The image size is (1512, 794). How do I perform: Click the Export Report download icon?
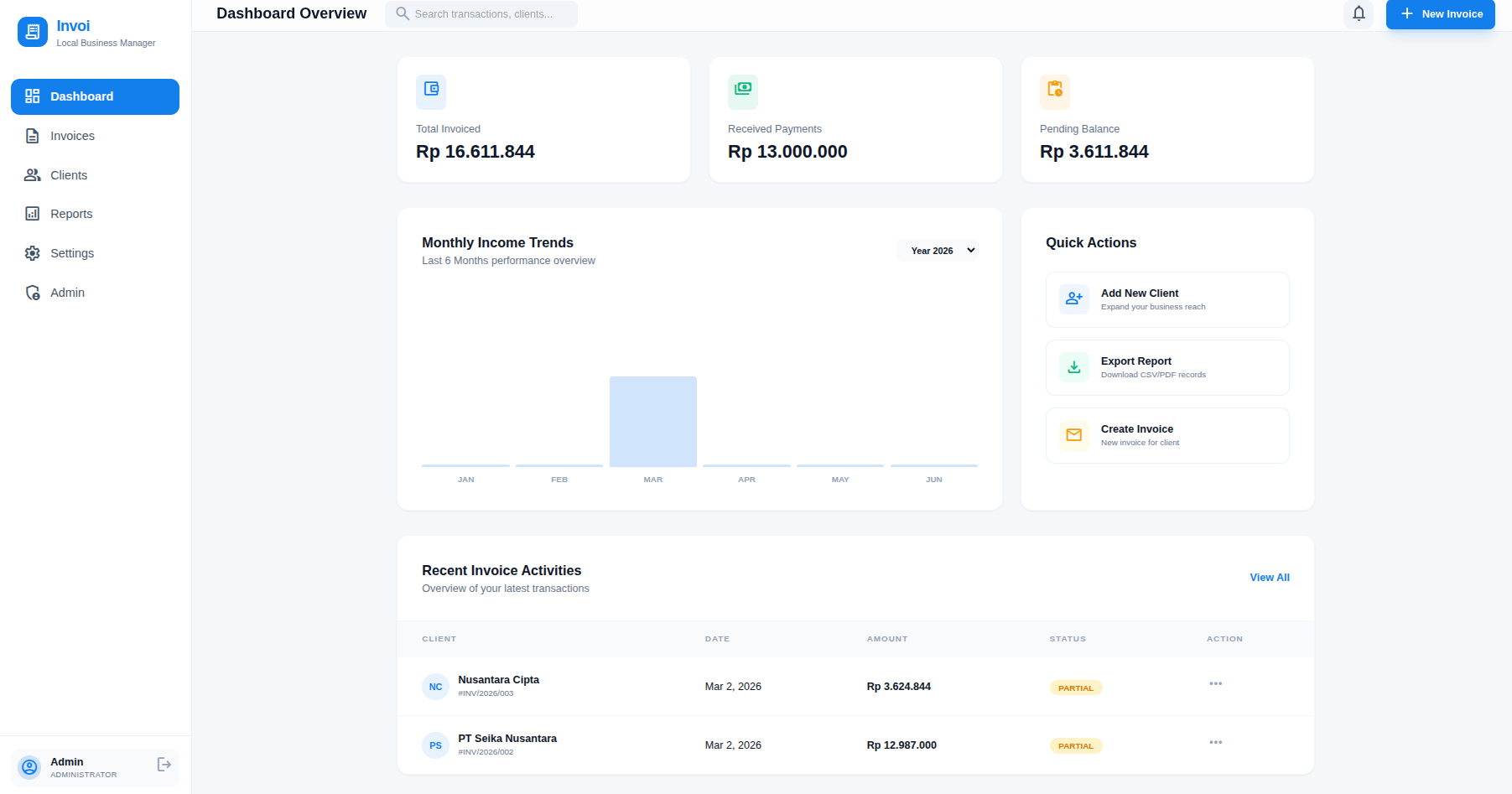(x=1073, y=367)
